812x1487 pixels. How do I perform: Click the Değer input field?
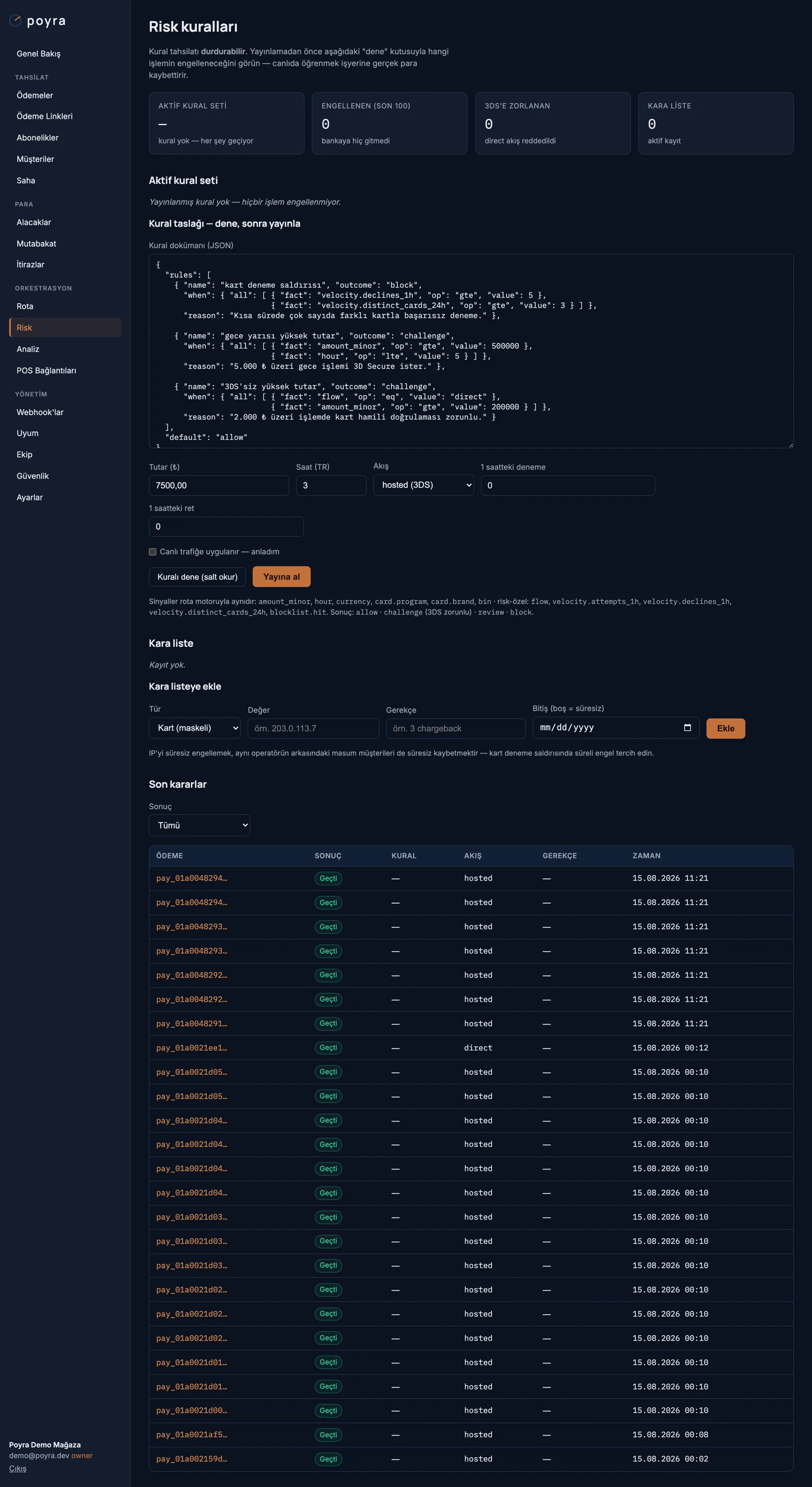point(313,728)
